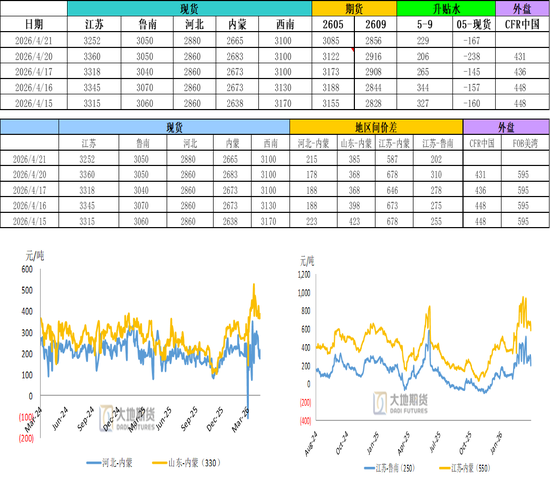Select the 地区间价差 header in second table
Image resolution: width=550 pixels, height=480 pixels.
click(376, 127)
